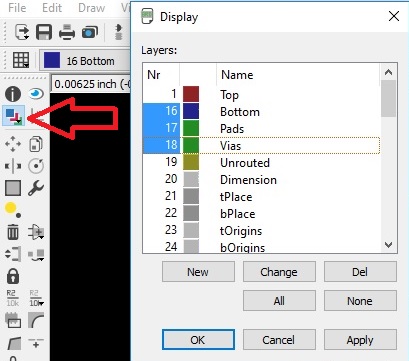Screen dimensions: 409x361
Task: Toggle visibility of layer number 16
Action: (172, 111)
